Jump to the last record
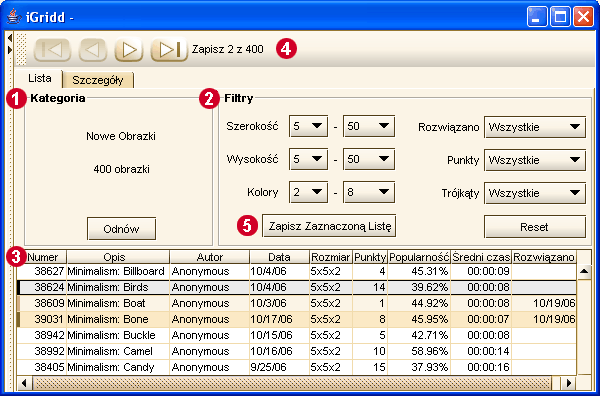The height and width of the screenshot is (396, 600). click(169, 50)
